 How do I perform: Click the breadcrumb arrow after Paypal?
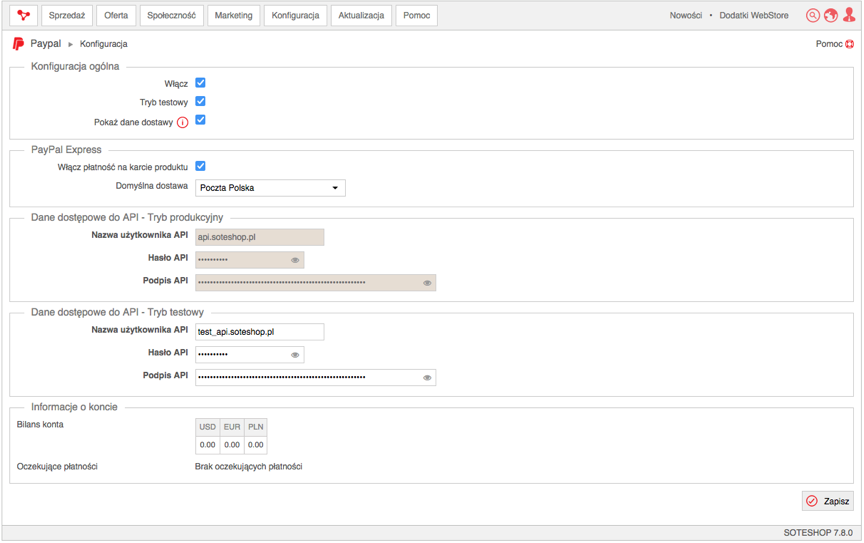[x=71, y=44]
